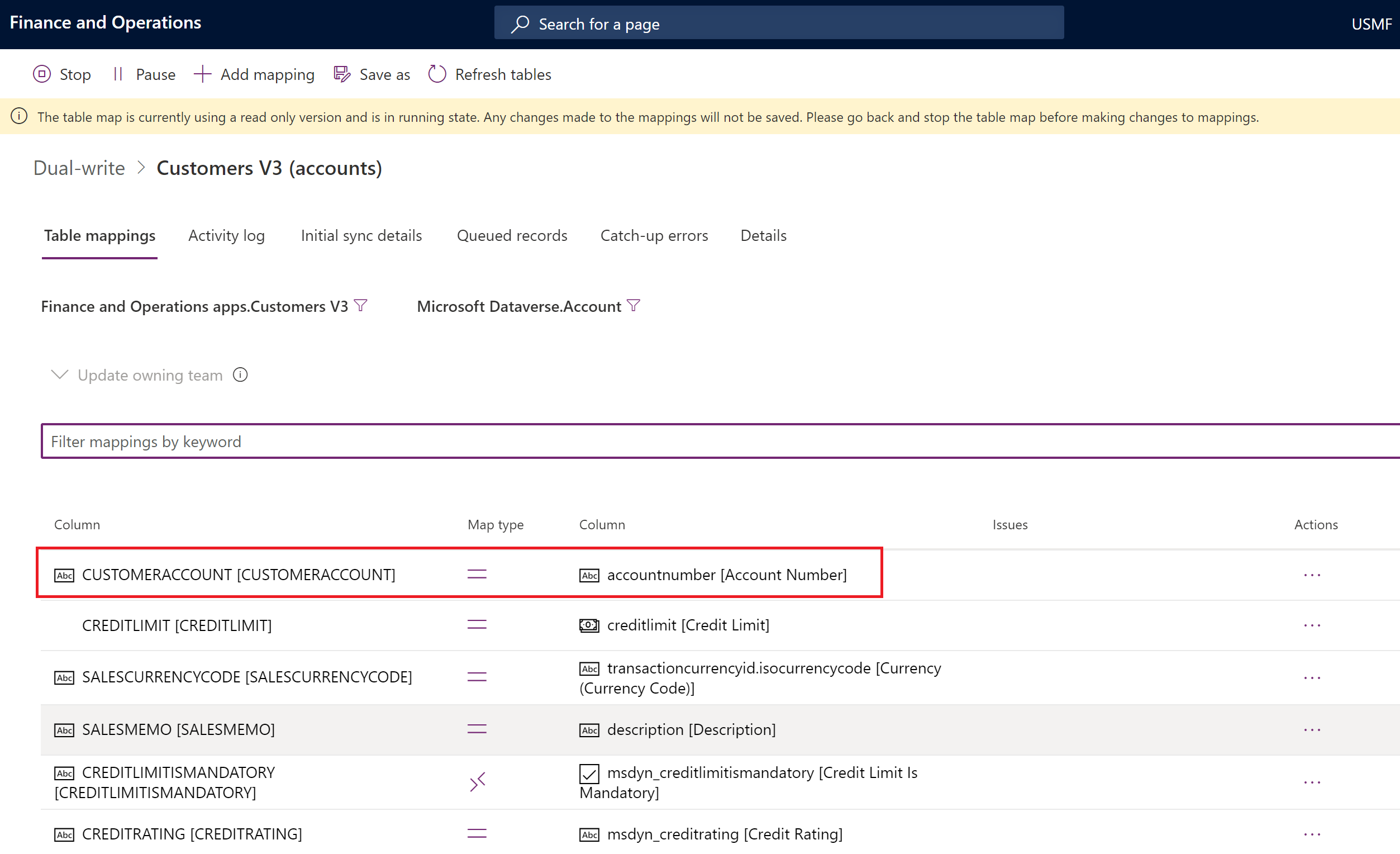
Task: Open actions ellipsis for the SALESCURRENCYCODE row
Action: pos(1312,678)
